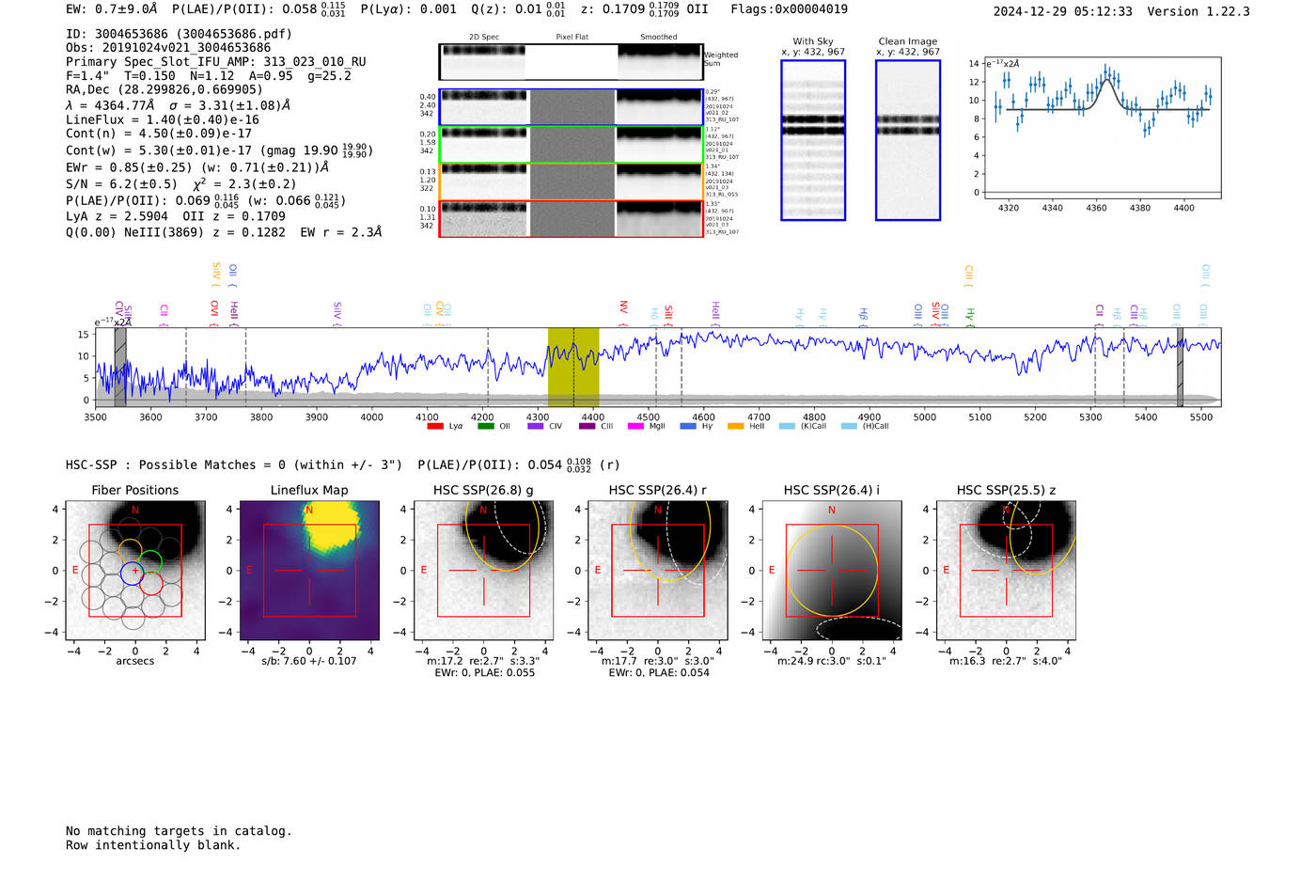1316x896 pixels.
Task: Click the CIII legend swatch
Action: [587, 426]
